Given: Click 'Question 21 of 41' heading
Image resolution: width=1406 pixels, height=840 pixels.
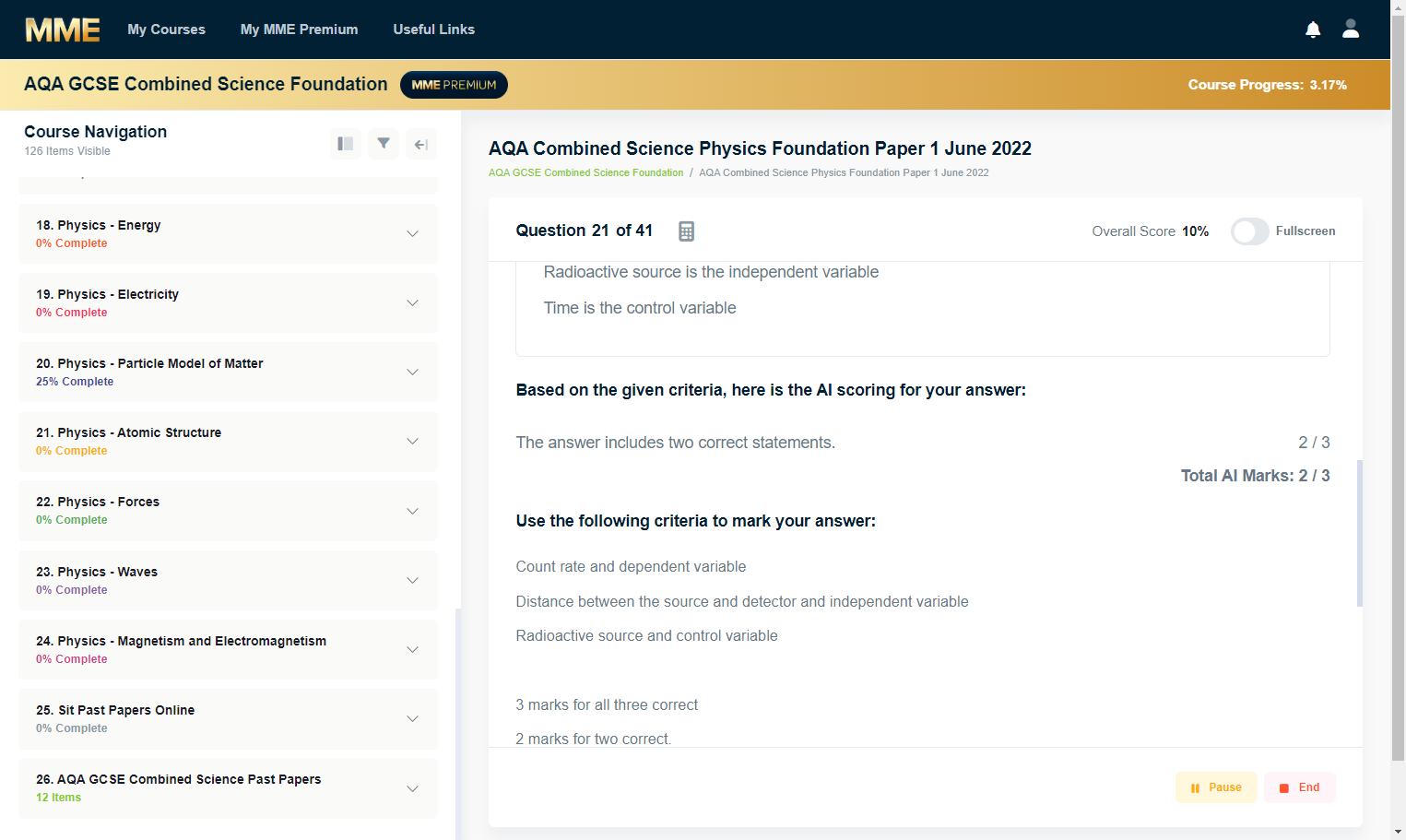Looking at the screenshot, I should (x=585, y=231).
